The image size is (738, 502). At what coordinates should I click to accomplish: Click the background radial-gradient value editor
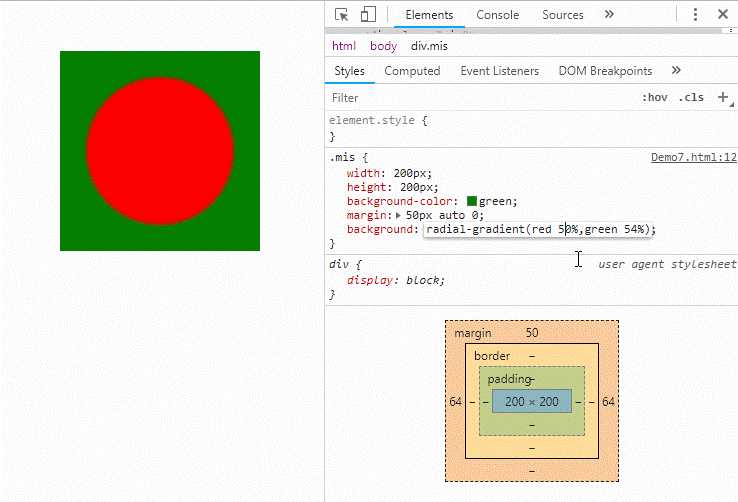click(537, 230)
